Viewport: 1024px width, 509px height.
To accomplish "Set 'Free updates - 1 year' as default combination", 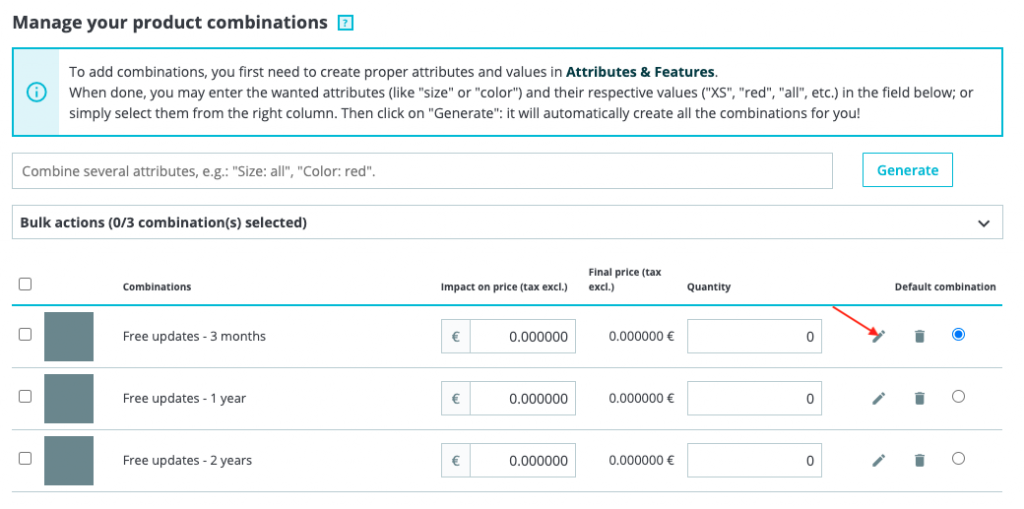I will (x=958, y=396).
